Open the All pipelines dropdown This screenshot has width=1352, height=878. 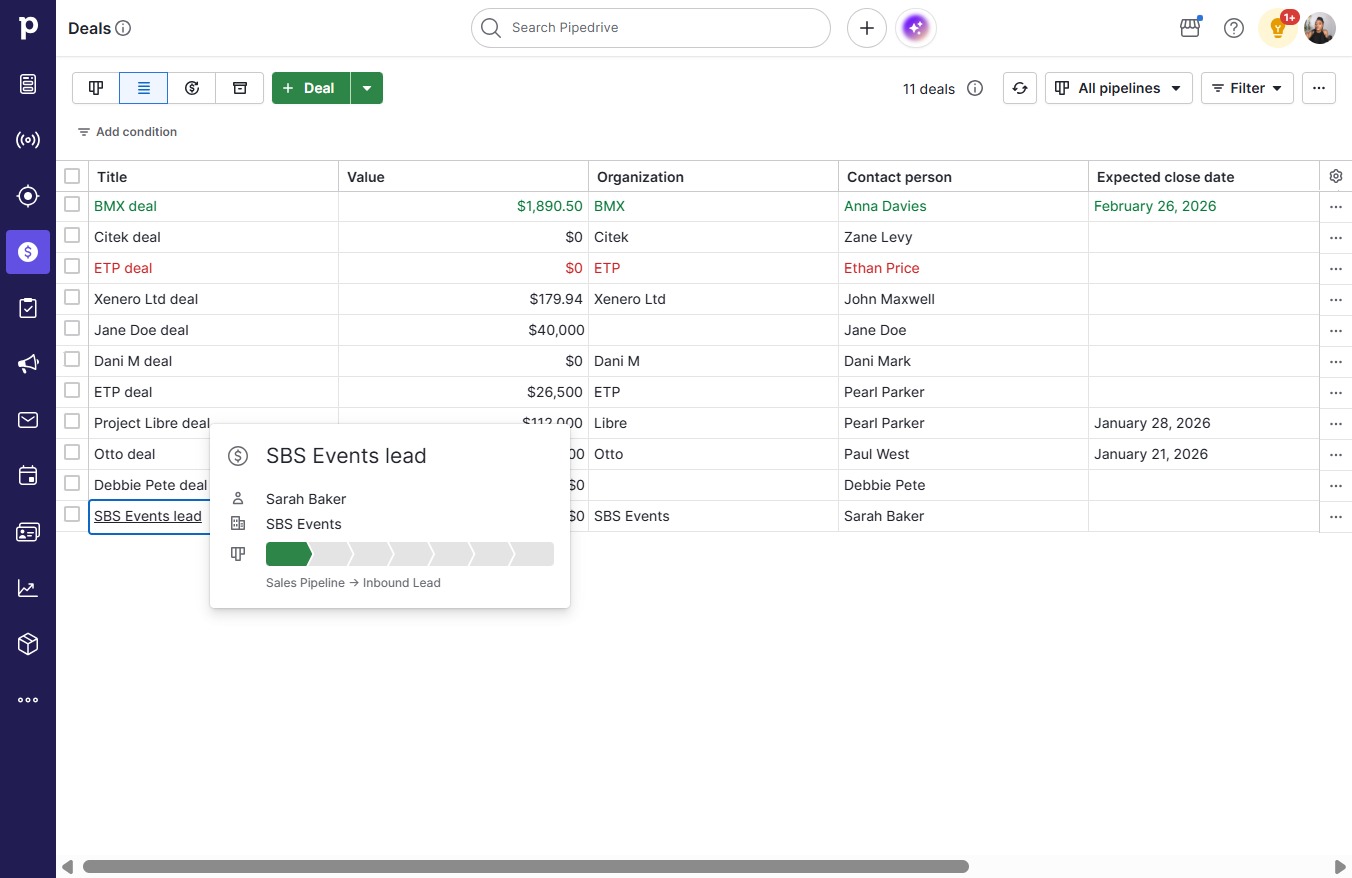[x=1119, y=88]
